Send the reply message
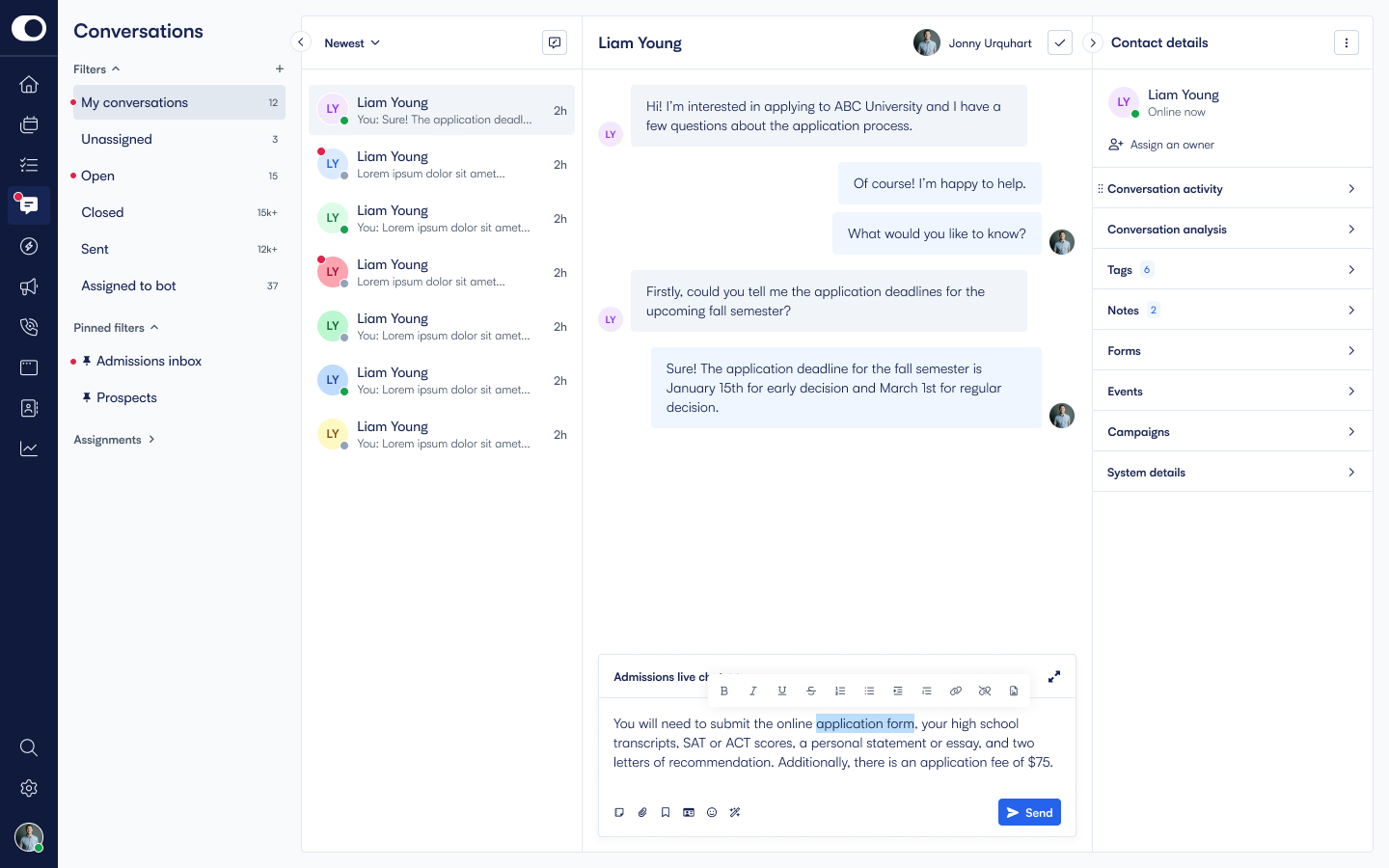The image size is (1389, 868). tap(1029, 812)
